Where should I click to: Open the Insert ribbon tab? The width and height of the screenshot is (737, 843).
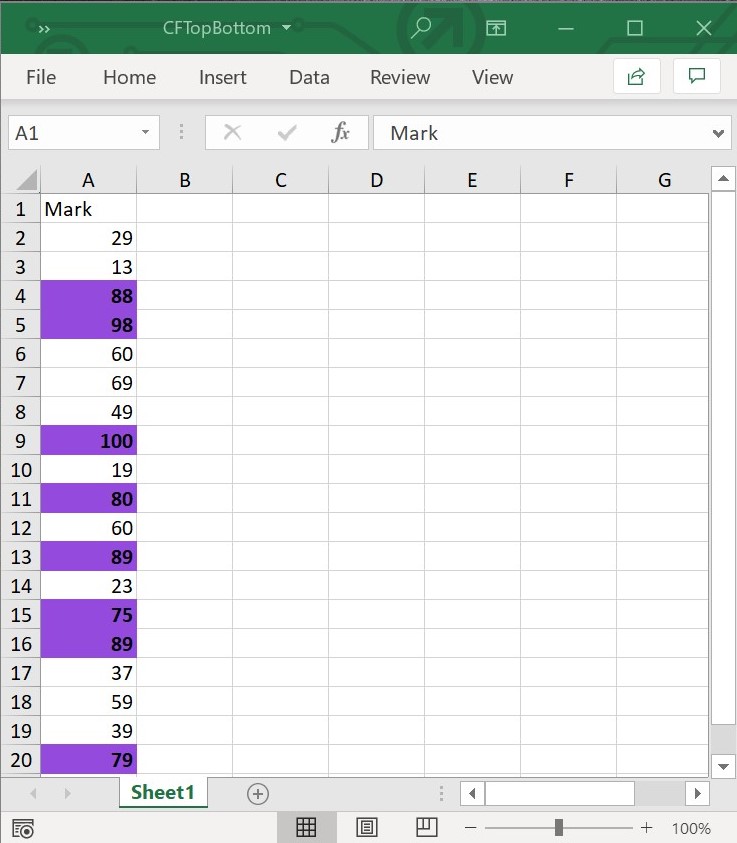coord(222,77)
